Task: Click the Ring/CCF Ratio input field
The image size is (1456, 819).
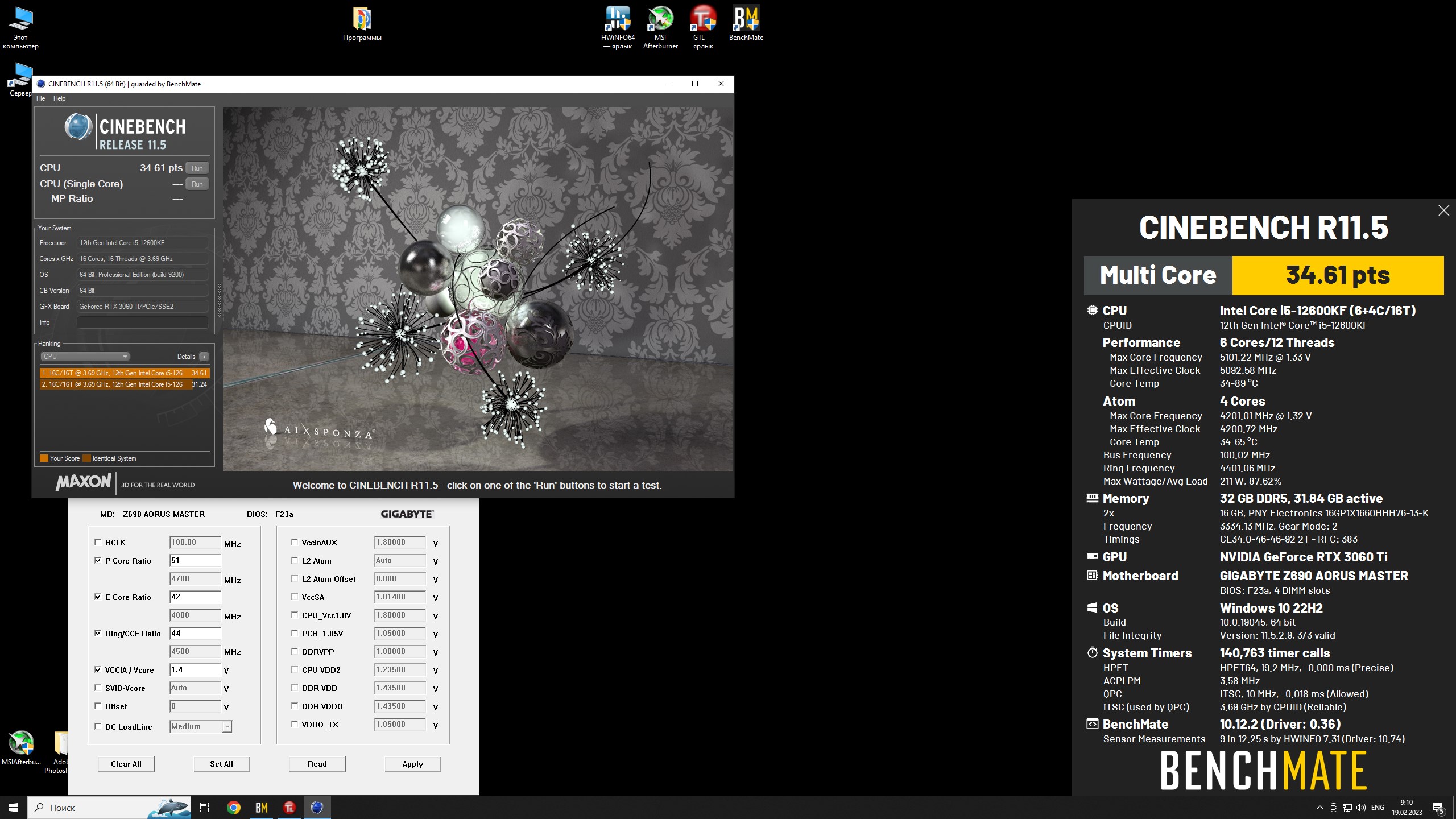Action: [x=195, y=633]
